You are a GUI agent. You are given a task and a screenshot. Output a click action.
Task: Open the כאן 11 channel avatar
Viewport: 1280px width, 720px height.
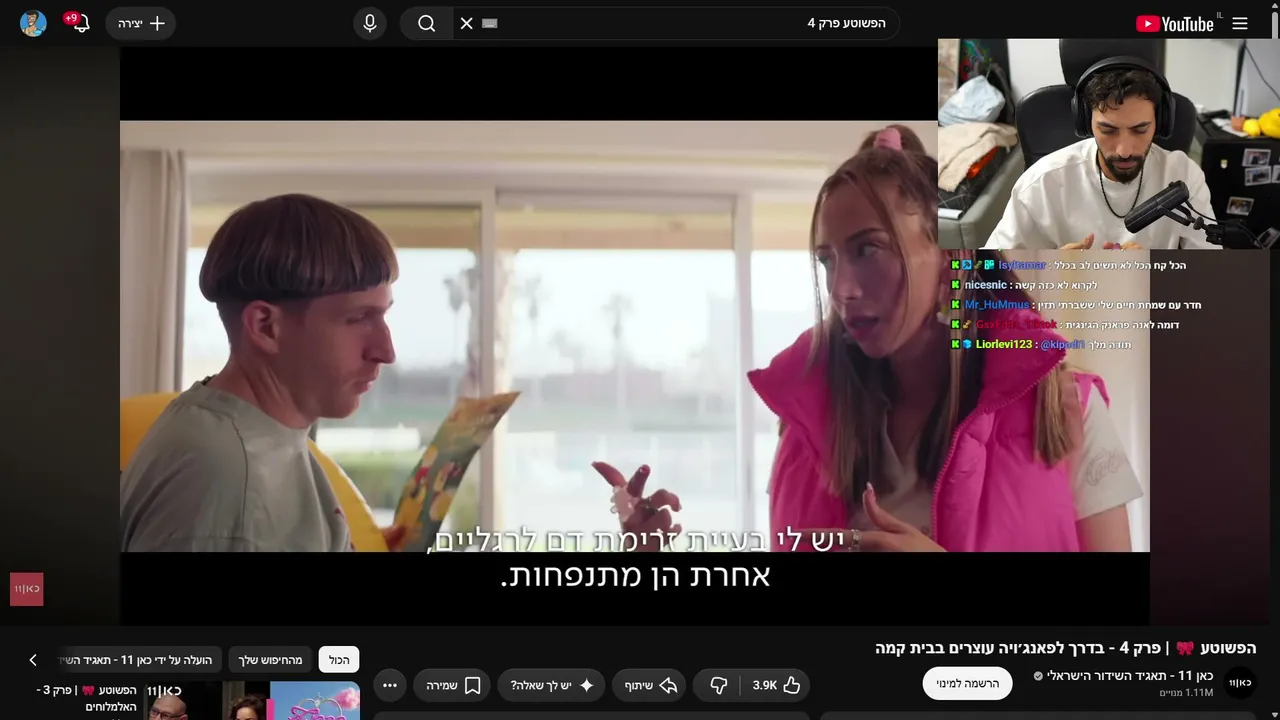coord(1240,683)
